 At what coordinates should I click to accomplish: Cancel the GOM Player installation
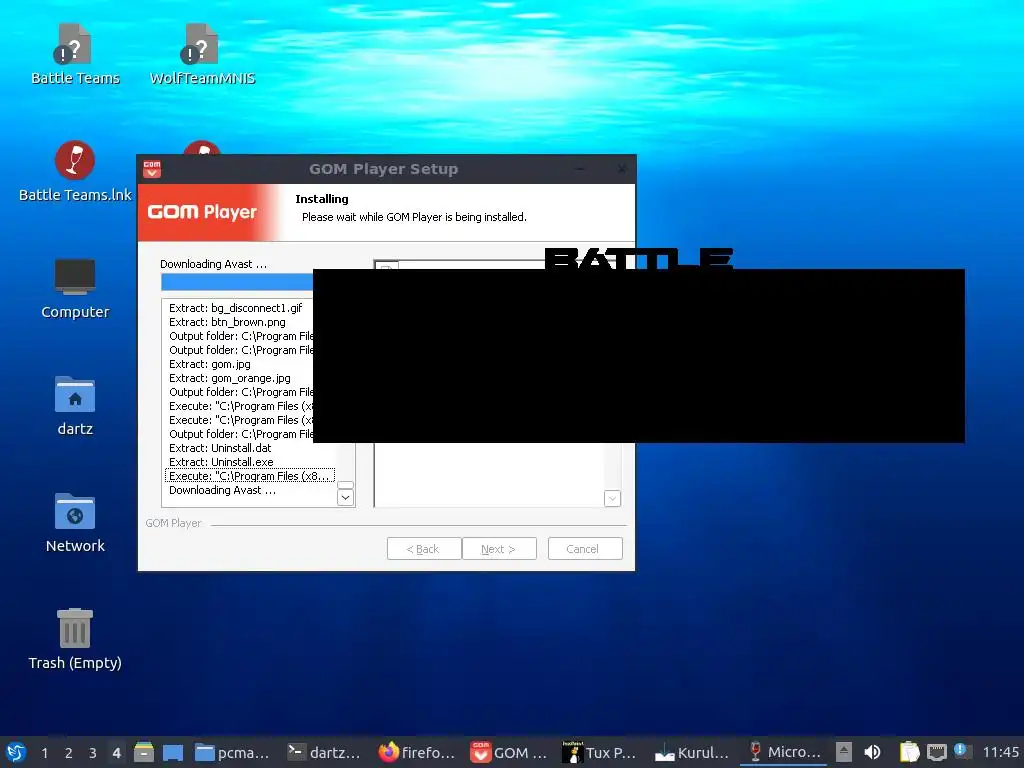coord(585,549)
